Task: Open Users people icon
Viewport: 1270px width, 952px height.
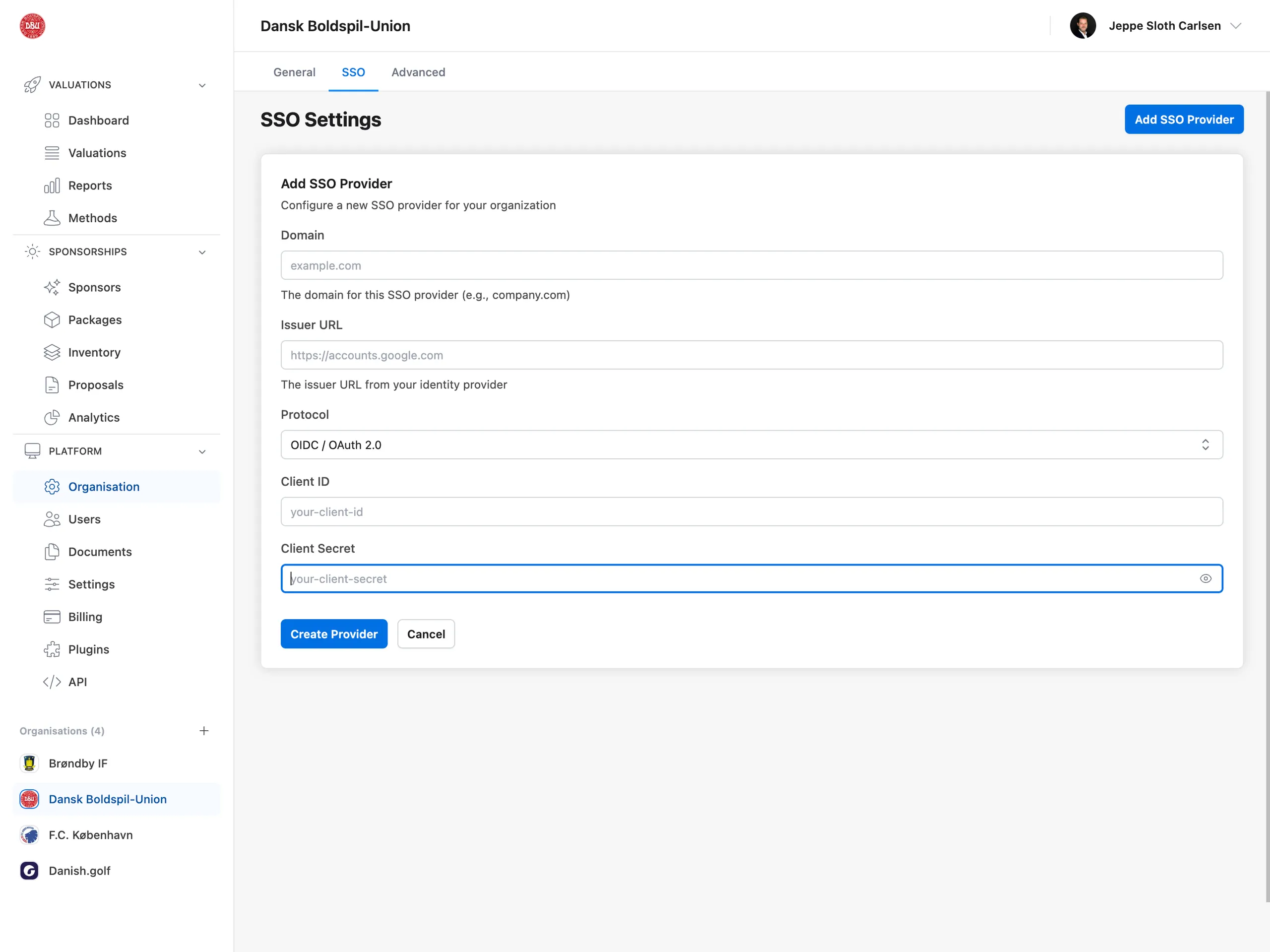Action: [52, 519]
